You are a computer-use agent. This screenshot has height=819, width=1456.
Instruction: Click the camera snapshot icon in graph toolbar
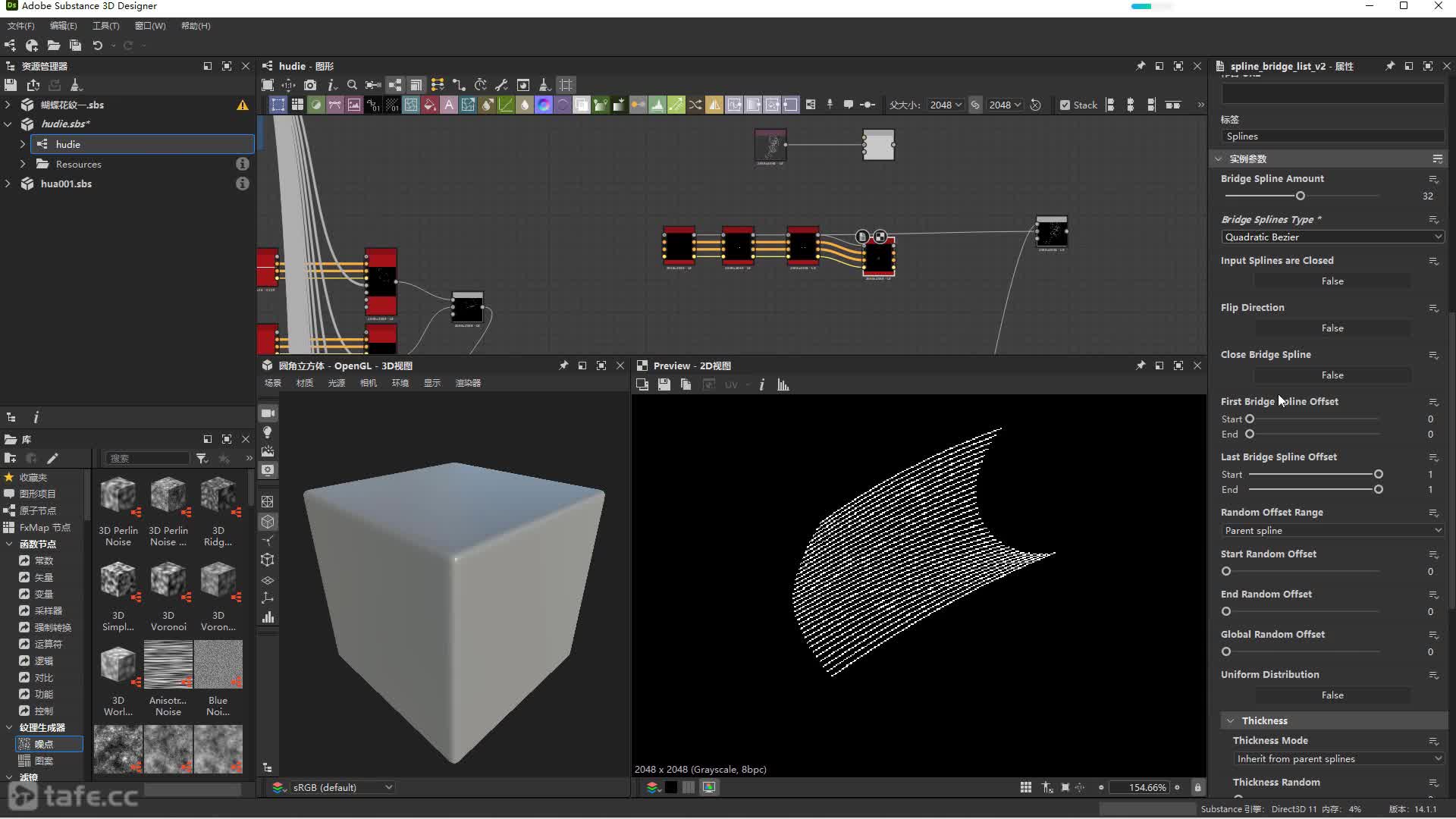coord(310,85)
